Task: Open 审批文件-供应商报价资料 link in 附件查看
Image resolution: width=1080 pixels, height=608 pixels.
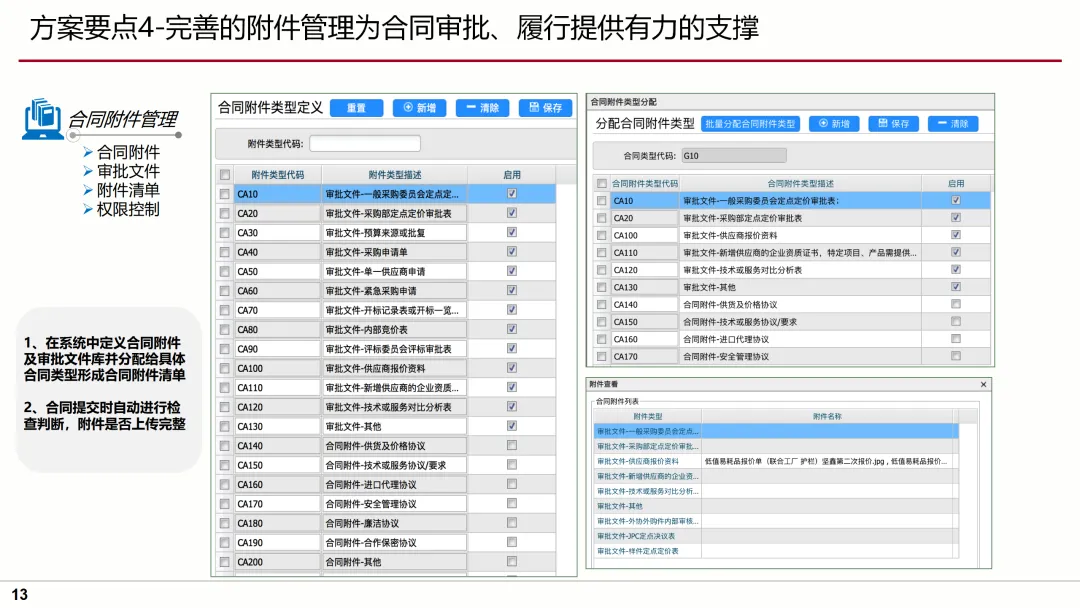Action: tap(638, 461)
